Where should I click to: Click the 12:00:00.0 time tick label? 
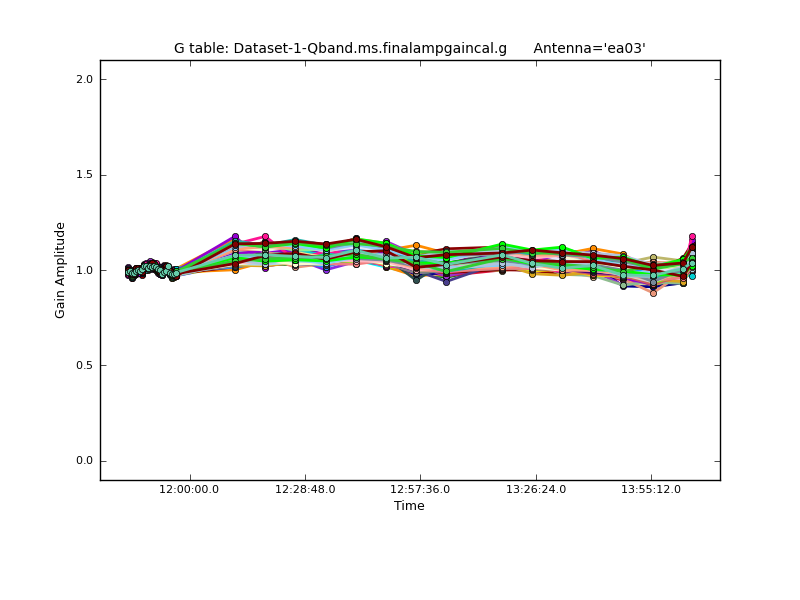[190, 490]
